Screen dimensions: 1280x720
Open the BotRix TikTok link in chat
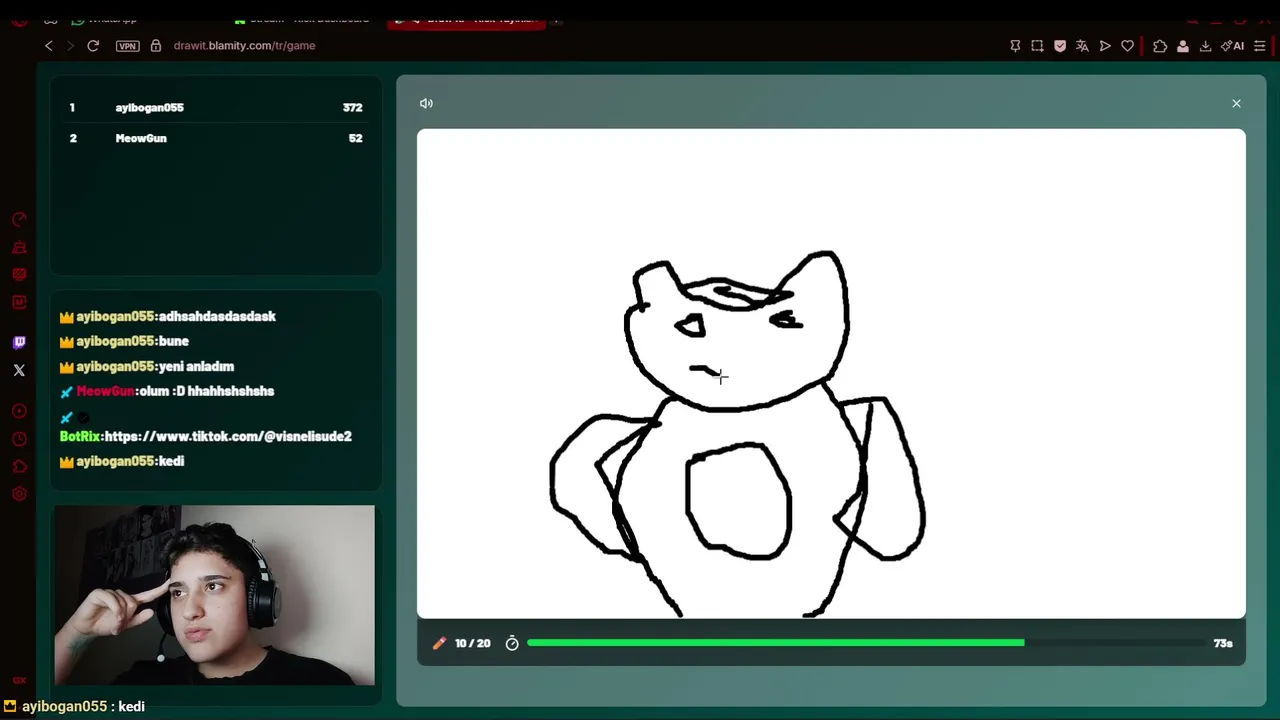pos(228,436)
